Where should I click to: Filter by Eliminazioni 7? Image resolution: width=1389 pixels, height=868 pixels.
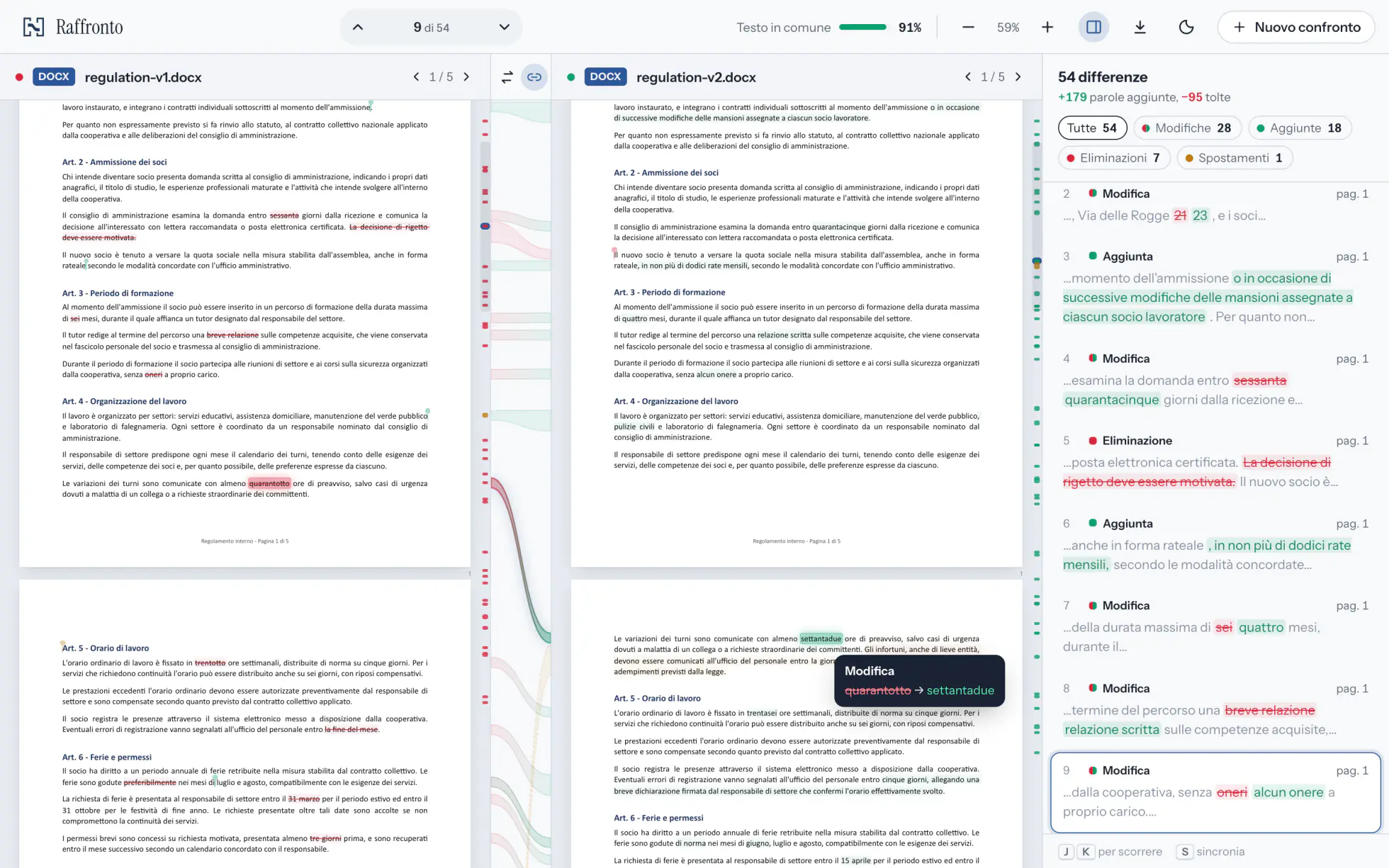pos(1114,158)
